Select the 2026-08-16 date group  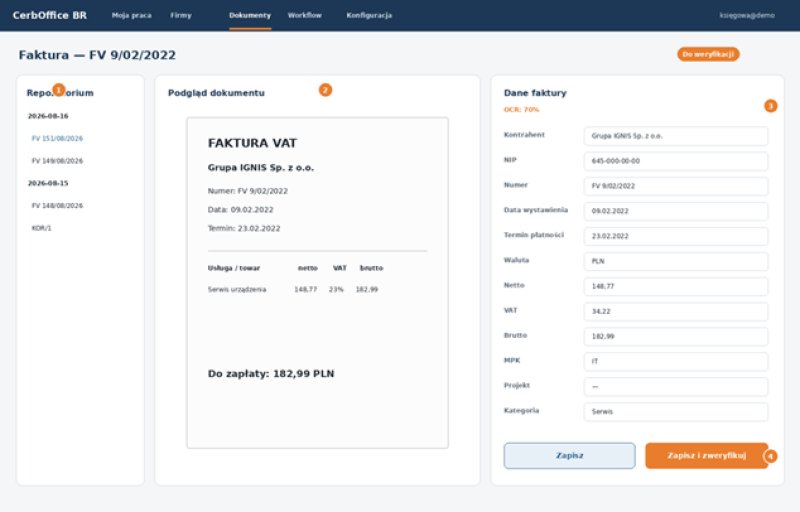click(x=48, y=116)
